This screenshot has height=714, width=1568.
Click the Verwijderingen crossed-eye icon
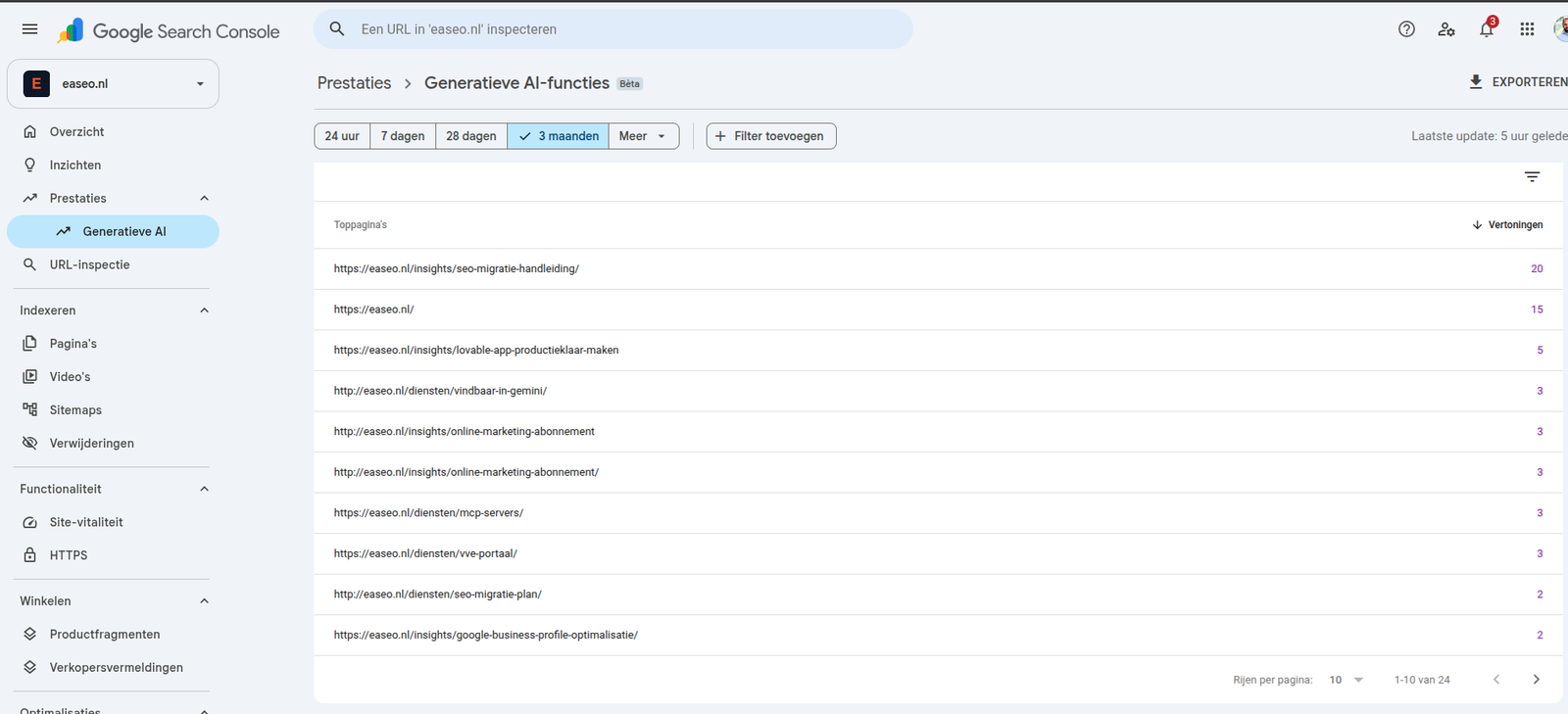30,443
